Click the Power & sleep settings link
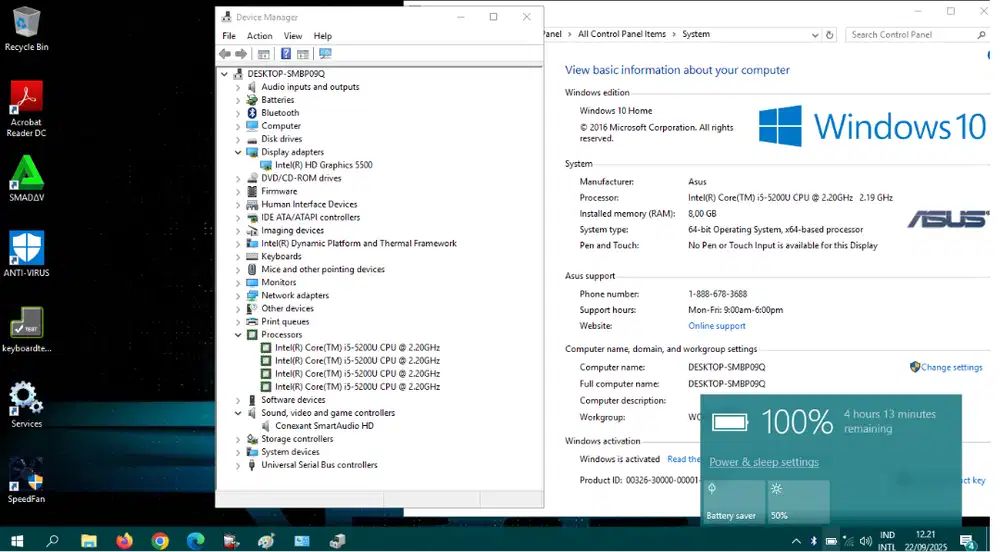 [x=763, y=462]
